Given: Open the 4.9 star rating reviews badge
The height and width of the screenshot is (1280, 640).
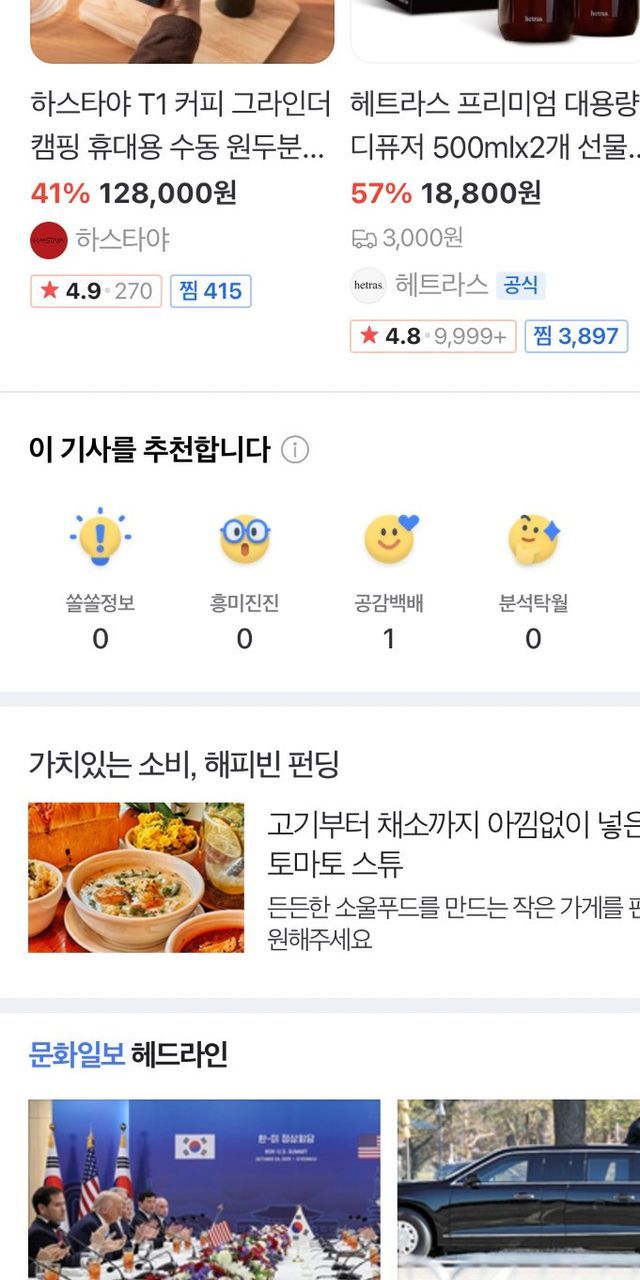Looking at the screenshot, I should [x=96, y=291].
